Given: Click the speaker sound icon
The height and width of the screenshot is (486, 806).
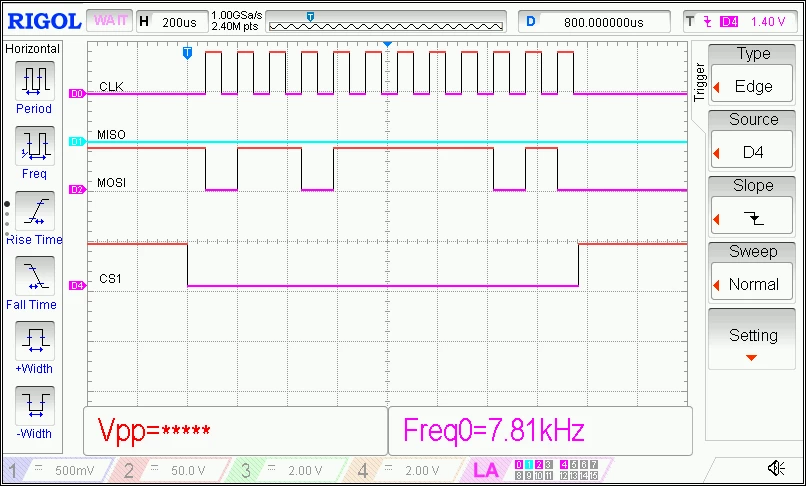Looking at the screenshot, I should pos(776,468).
